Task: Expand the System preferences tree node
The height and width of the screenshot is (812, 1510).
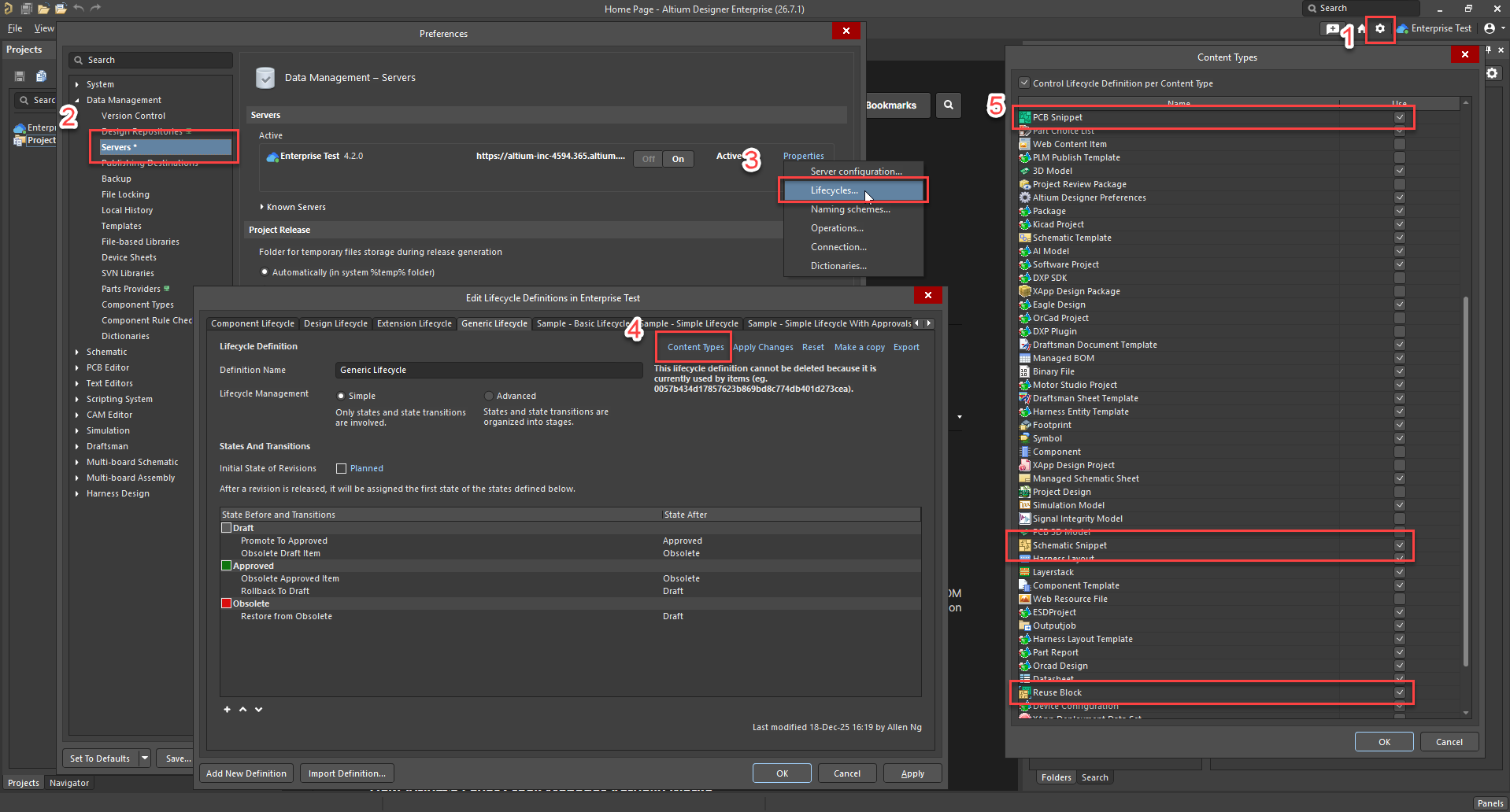Action: click(x=77, y=84)
